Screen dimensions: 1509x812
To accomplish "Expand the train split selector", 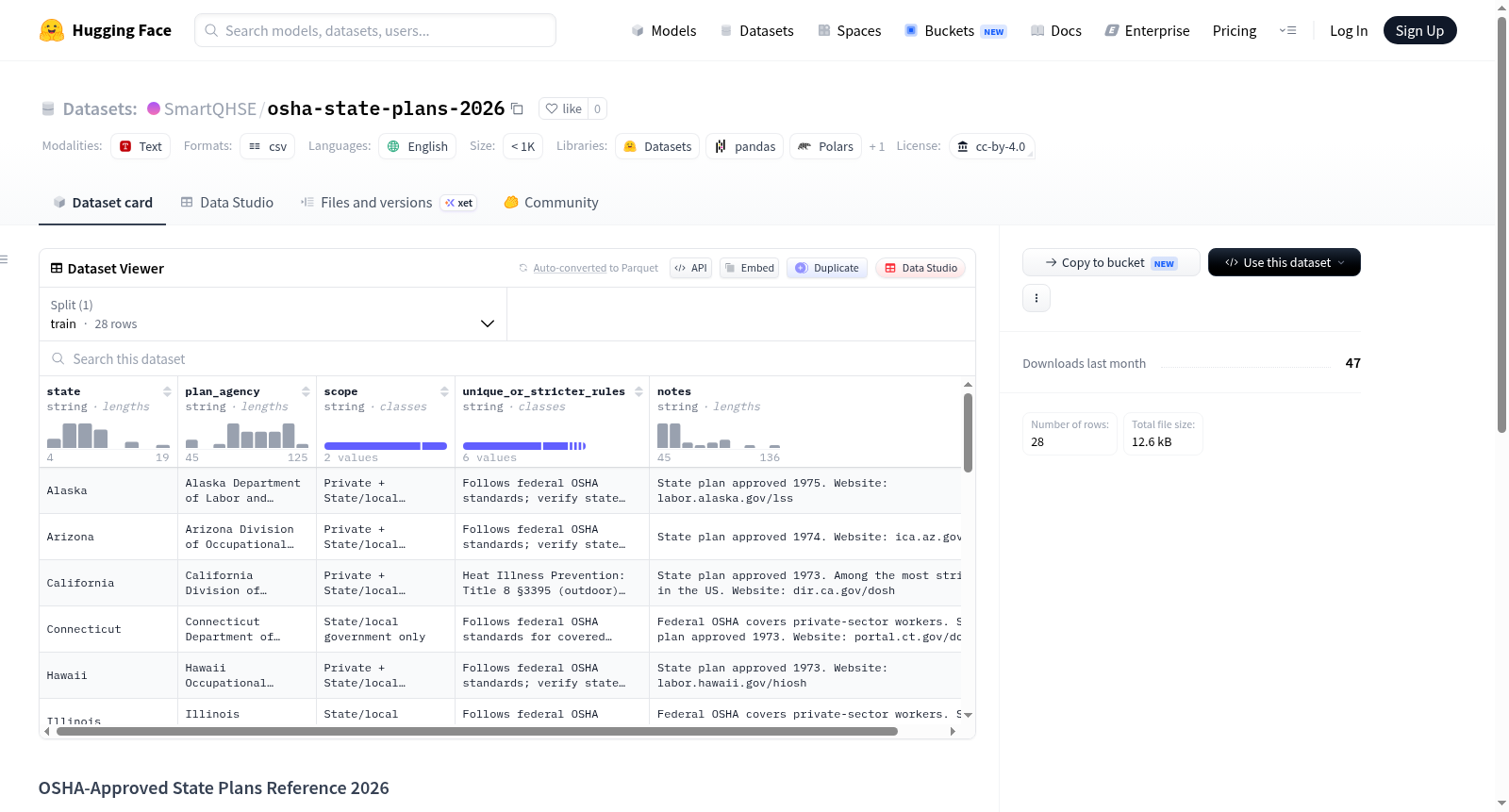I will point(273,314).
